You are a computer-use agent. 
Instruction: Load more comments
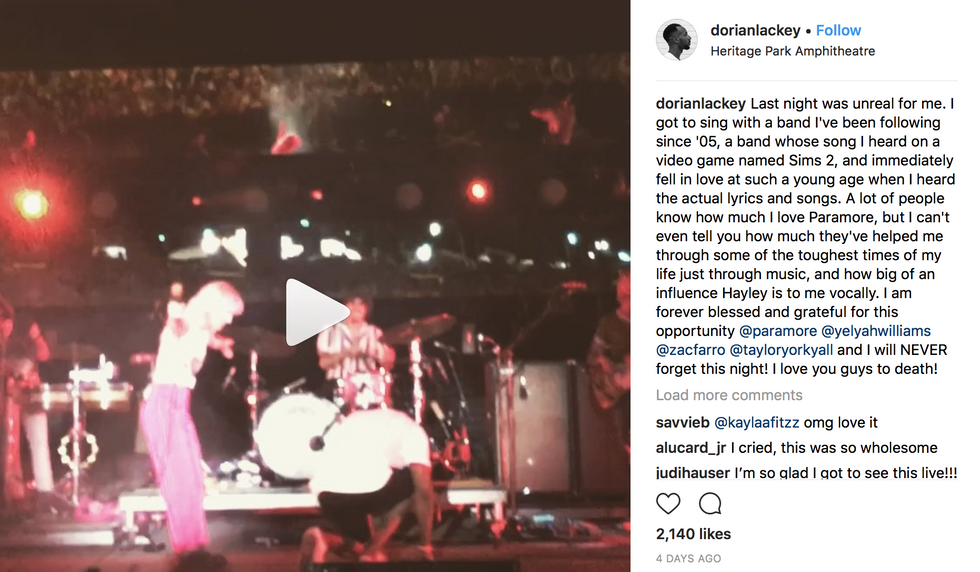[729, 395]
